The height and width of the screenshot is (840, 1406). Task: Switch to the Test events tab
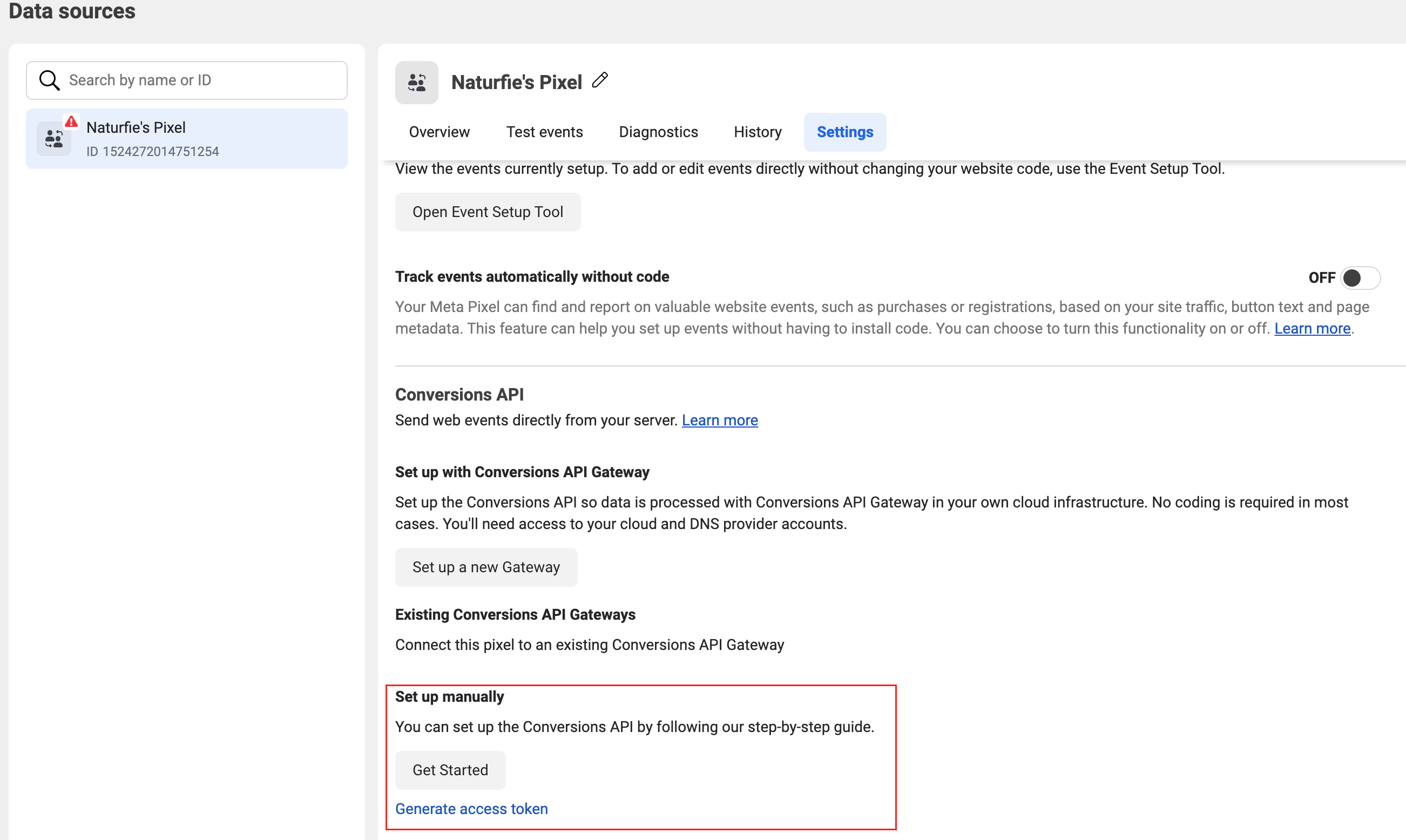pyautogui.click(x=544, y=132)
